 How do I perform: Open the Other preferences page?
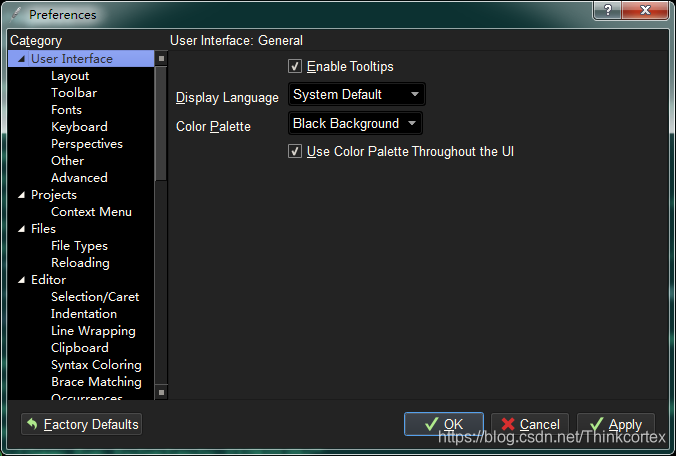[x=67, y=161]
